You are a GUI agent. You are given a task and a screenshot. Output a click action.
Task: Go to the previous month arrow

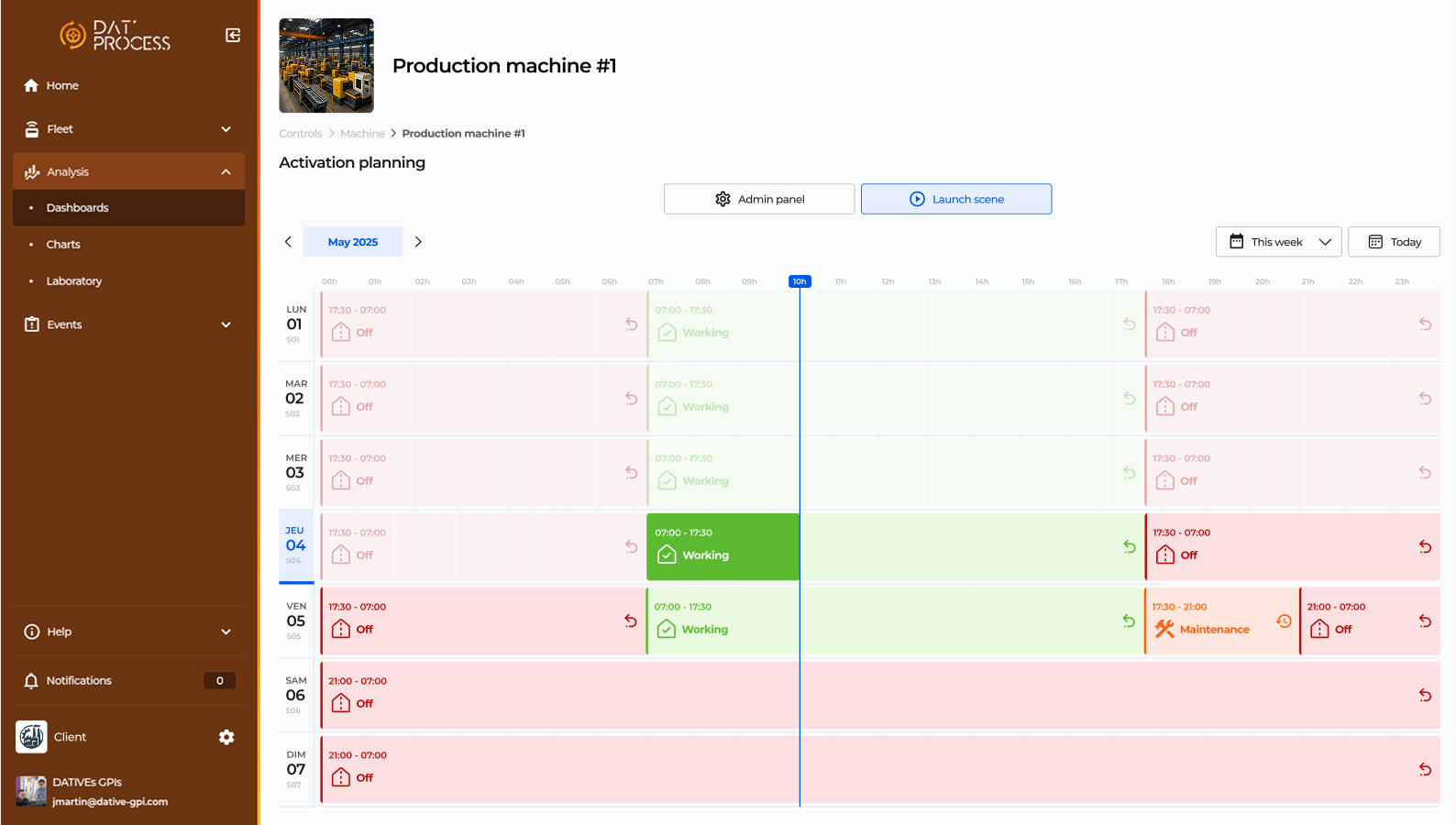pyautogui.click(x=288, y=242)
